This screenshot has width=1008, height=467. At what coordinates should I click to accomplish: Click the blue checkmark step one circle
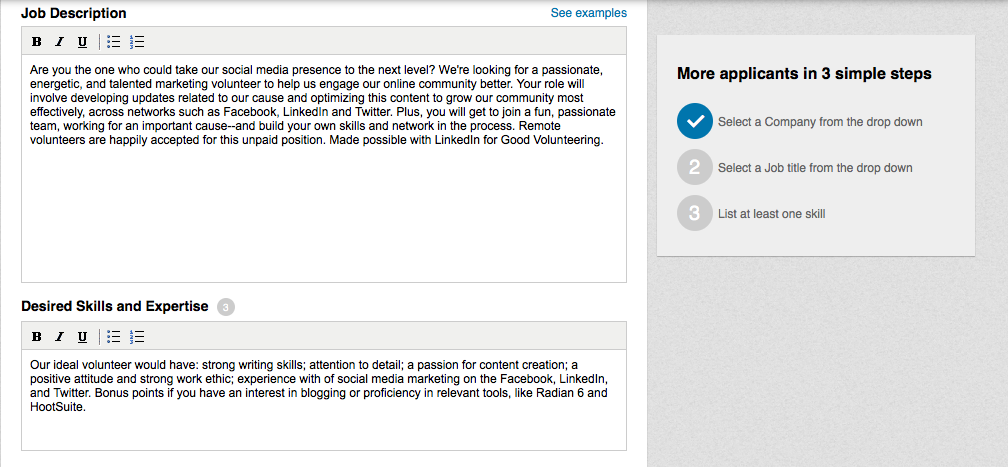695,121
